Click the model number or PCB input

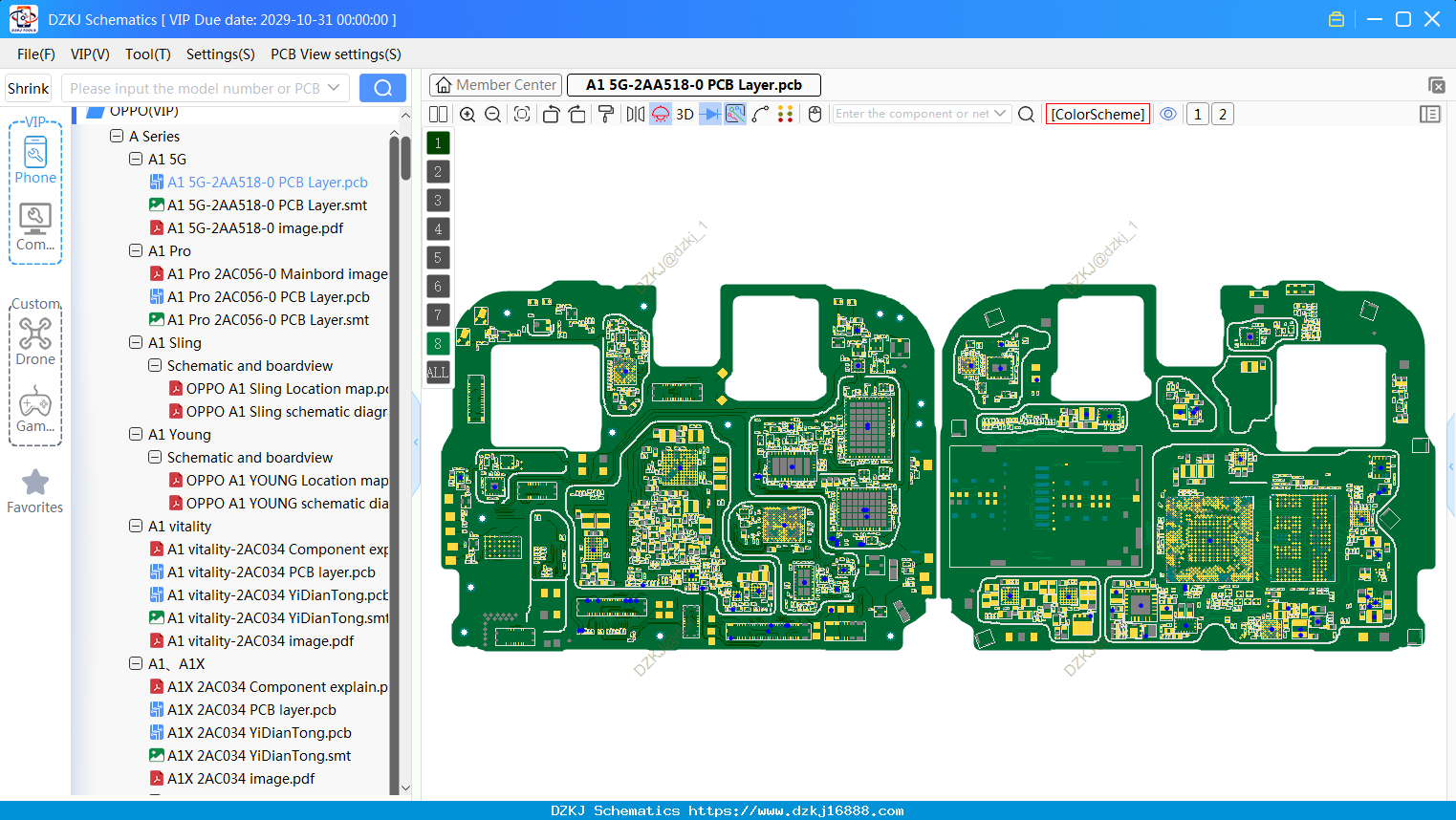coord(205,88)
